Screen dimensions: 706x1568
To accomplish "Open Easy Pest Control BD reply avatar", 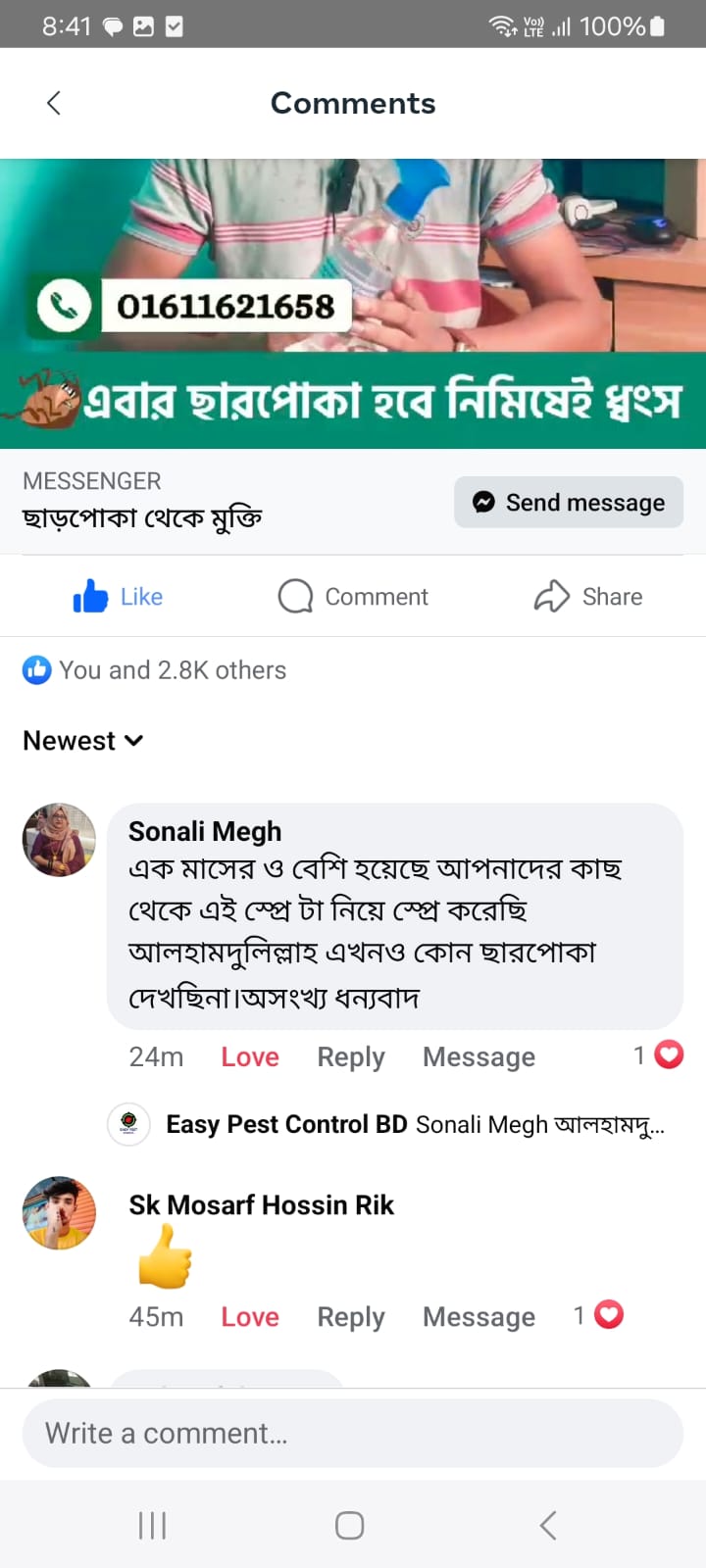I will click(x=128, y=1124).
